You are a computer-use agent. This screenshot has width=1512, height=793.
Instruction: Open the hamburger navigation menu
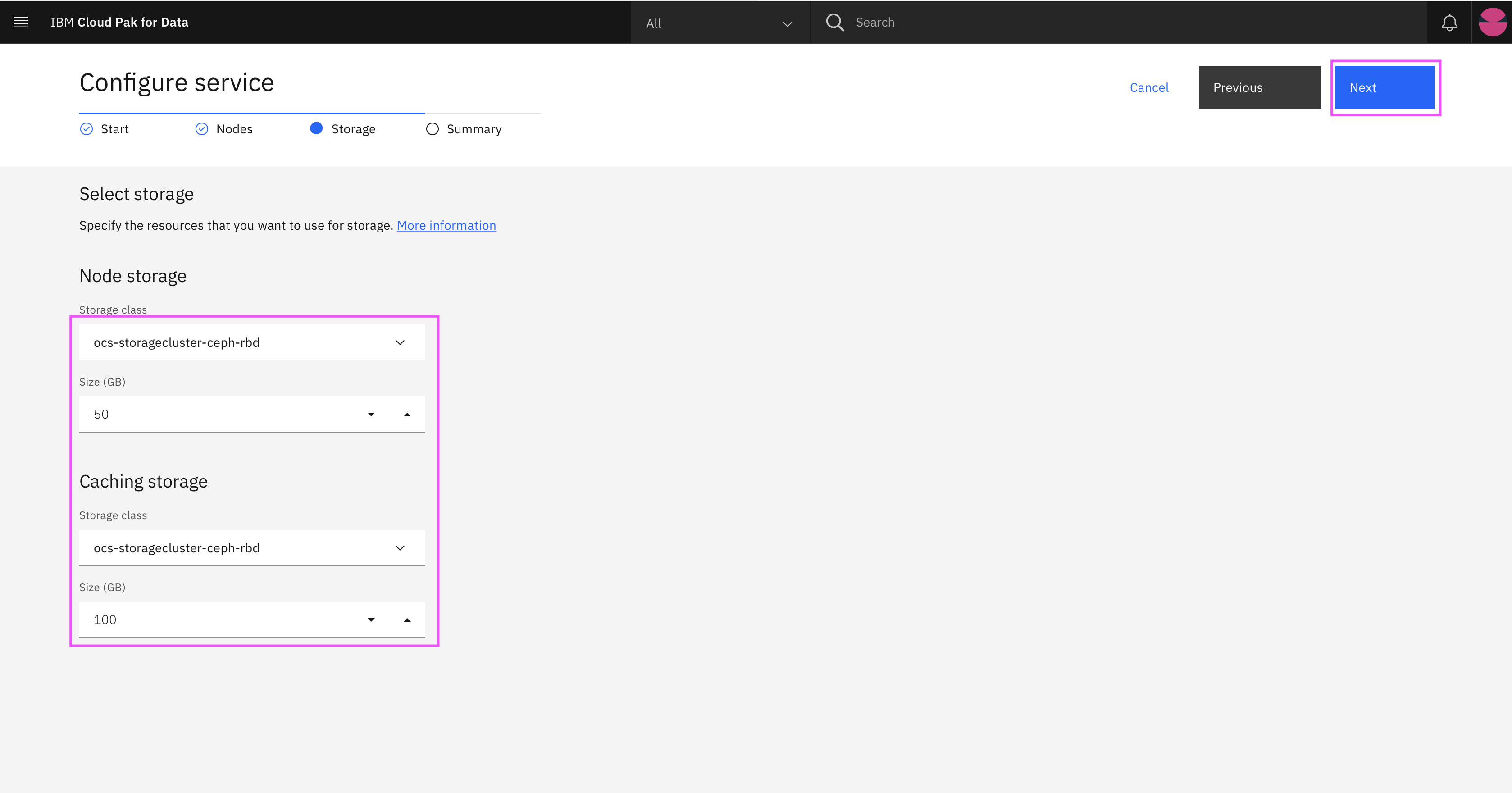tap(21, 23)
